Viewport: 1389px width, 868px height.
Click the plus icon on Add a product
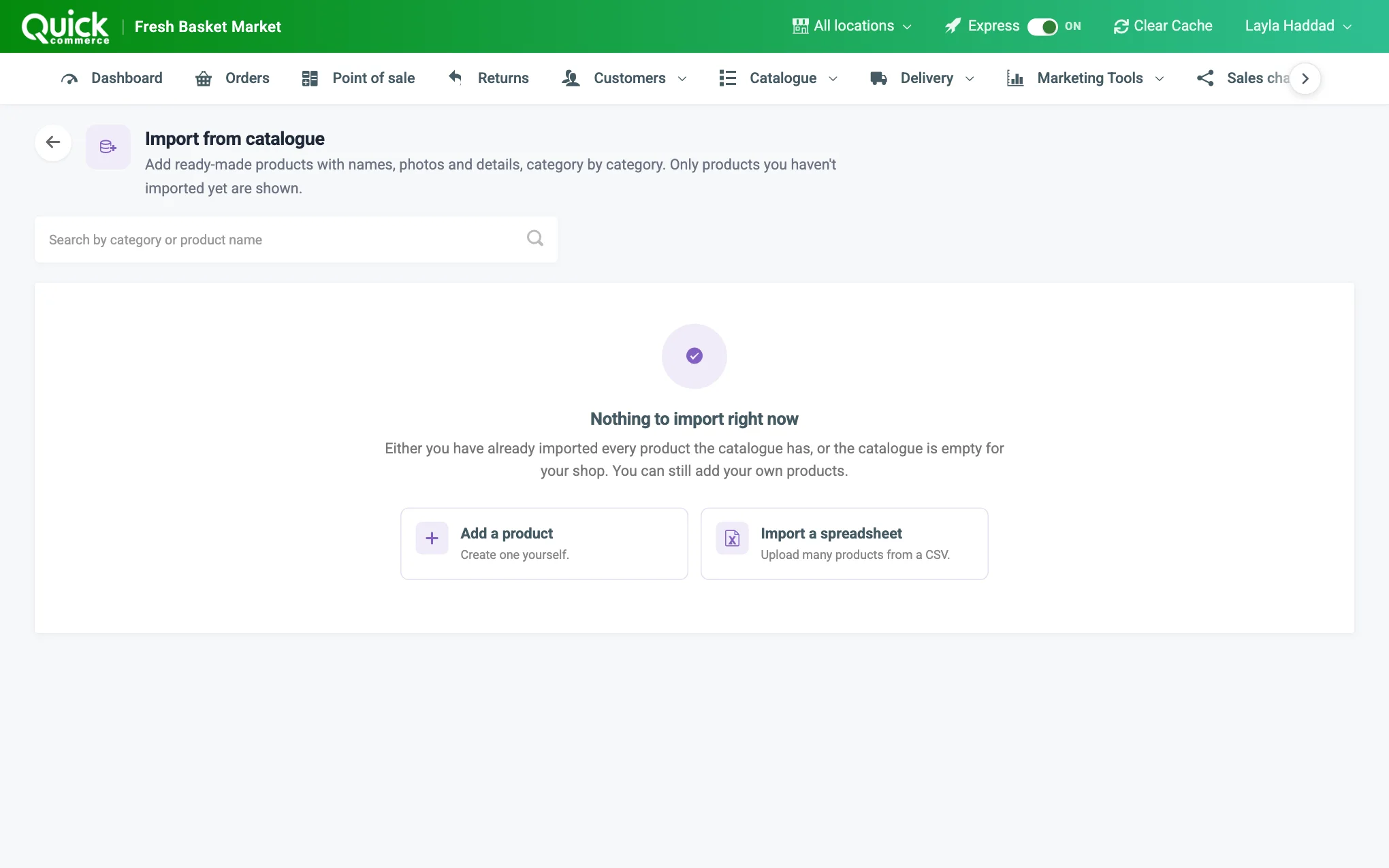[x=432, y=539]
